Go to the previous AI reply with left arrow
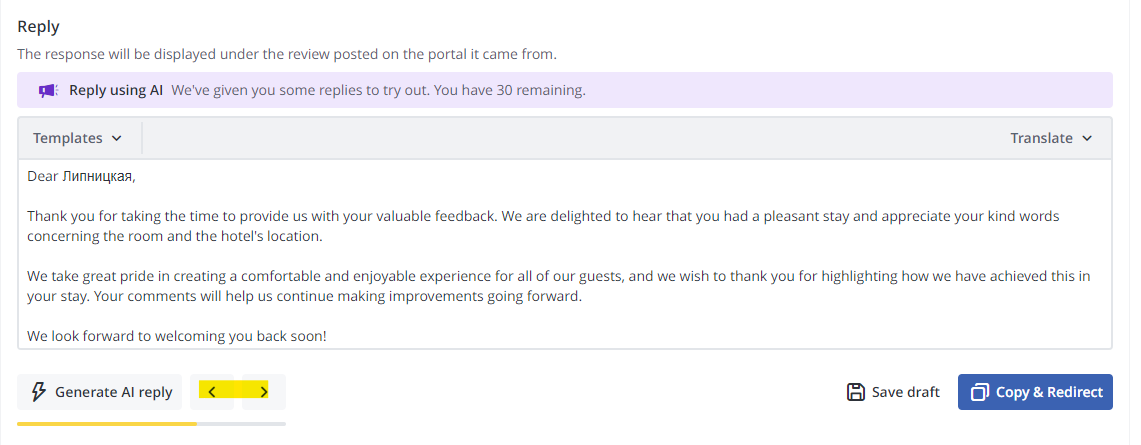The image size is (1141, 445). point(212,393)
